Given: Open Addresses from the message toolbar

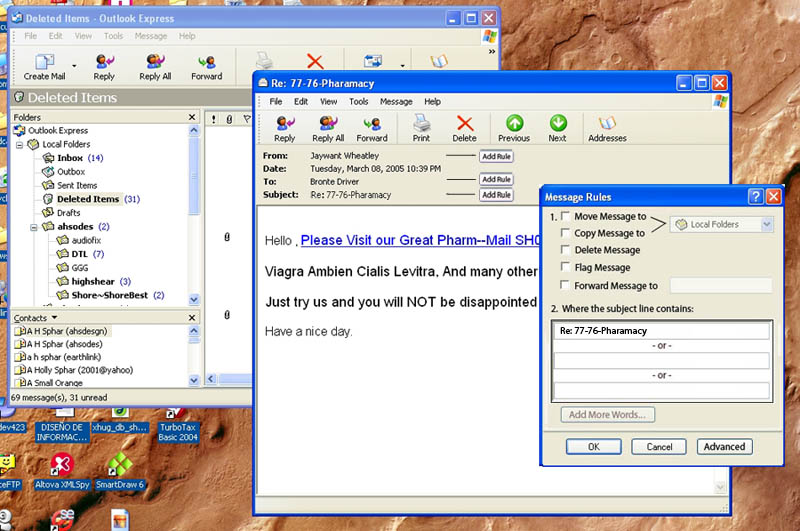Looking at the screenshot, I should (x=607, y=129).
